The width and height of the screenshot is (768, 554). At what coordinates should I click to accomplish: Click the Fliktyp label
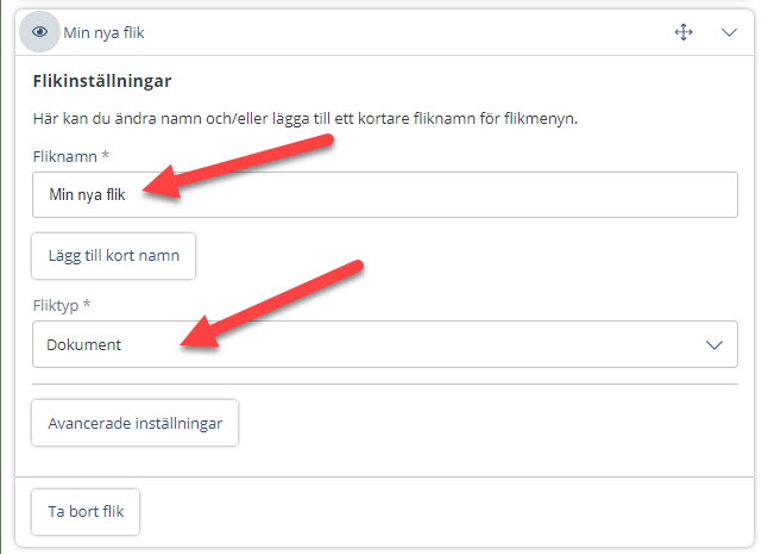coord(55,306)
